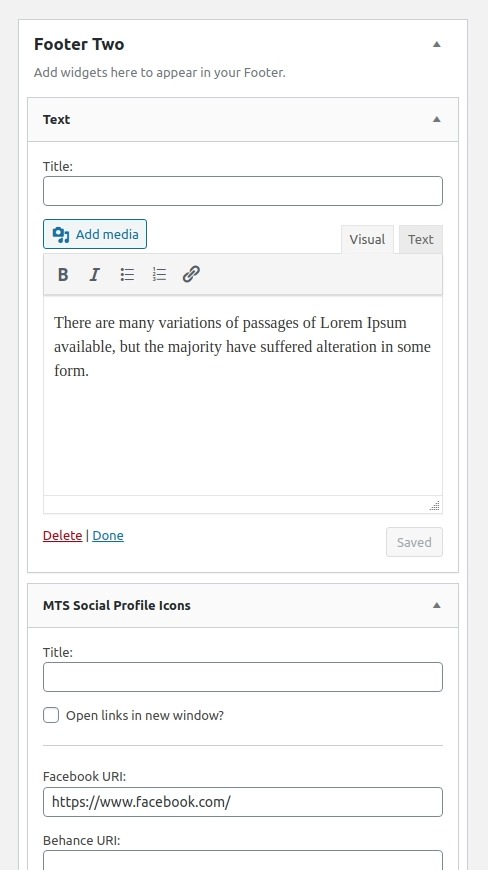Collapse the Text widget panel
The height and width of the screenshot is (870, 488).
click(x=436, y=119)
